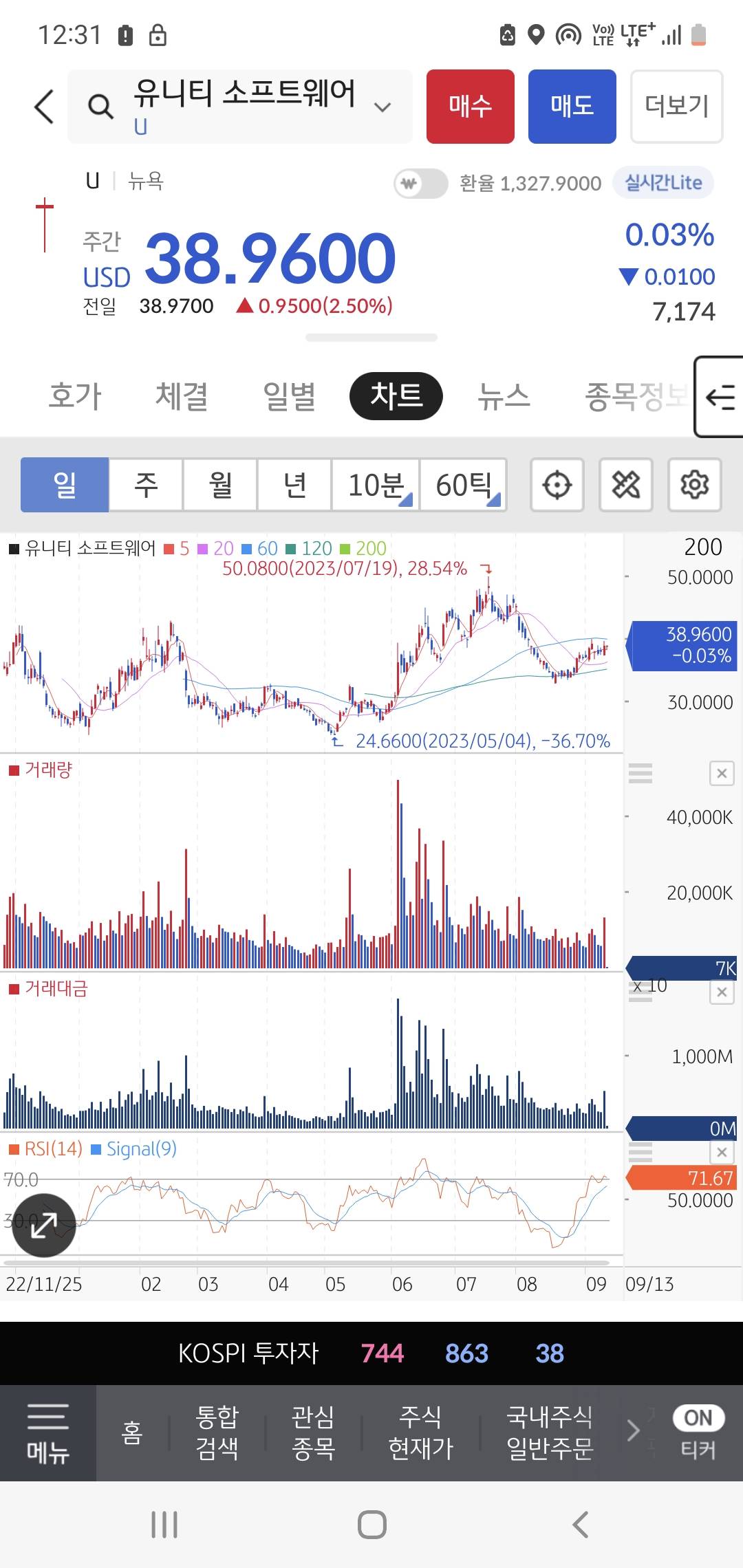743x1568 pixels.
Task: Tap the back arrow at top left
Action: point(45,107)
